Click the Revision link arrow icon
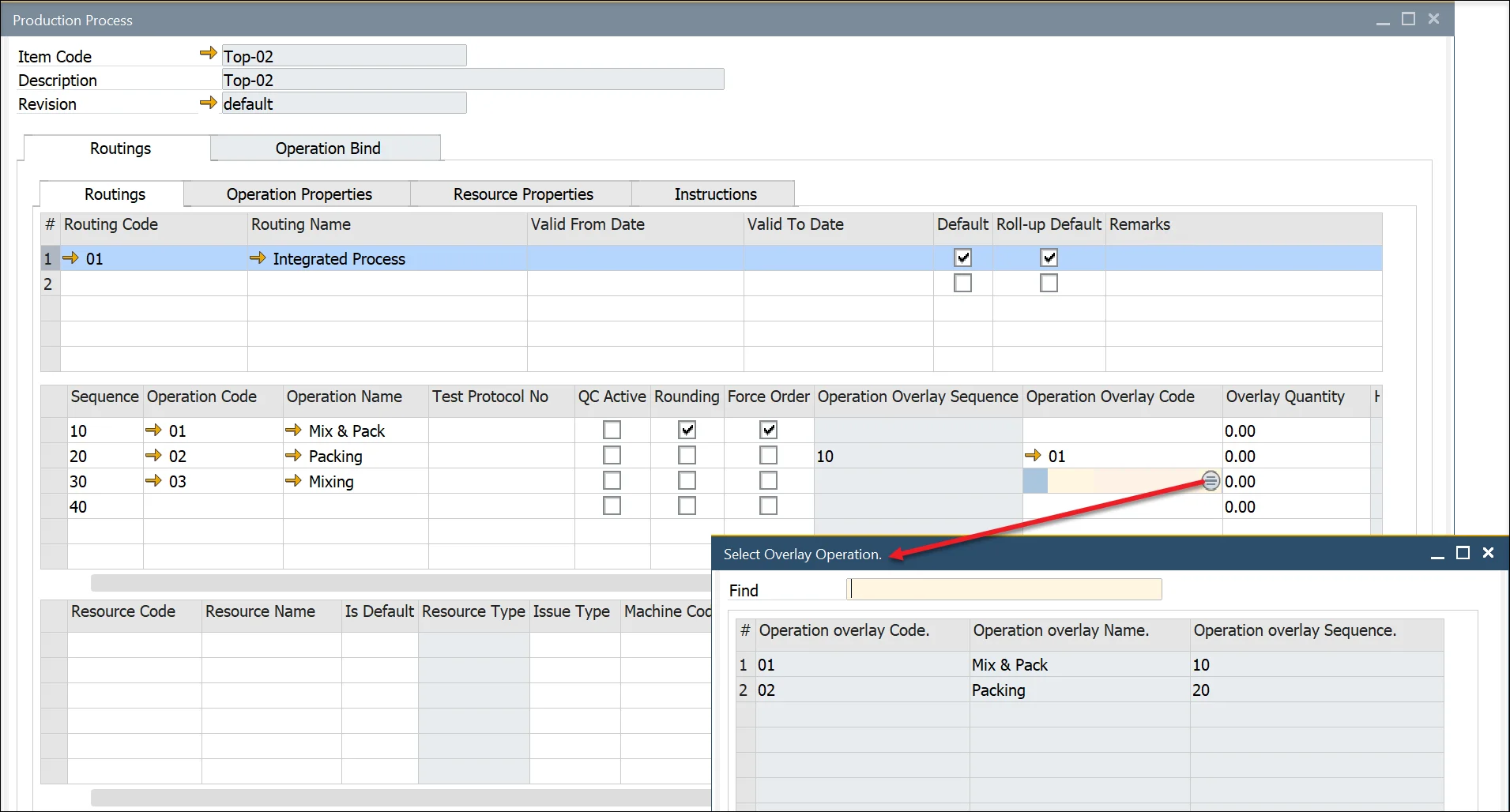The width and height of the screenshot is (1510, 812). point(208,103)
